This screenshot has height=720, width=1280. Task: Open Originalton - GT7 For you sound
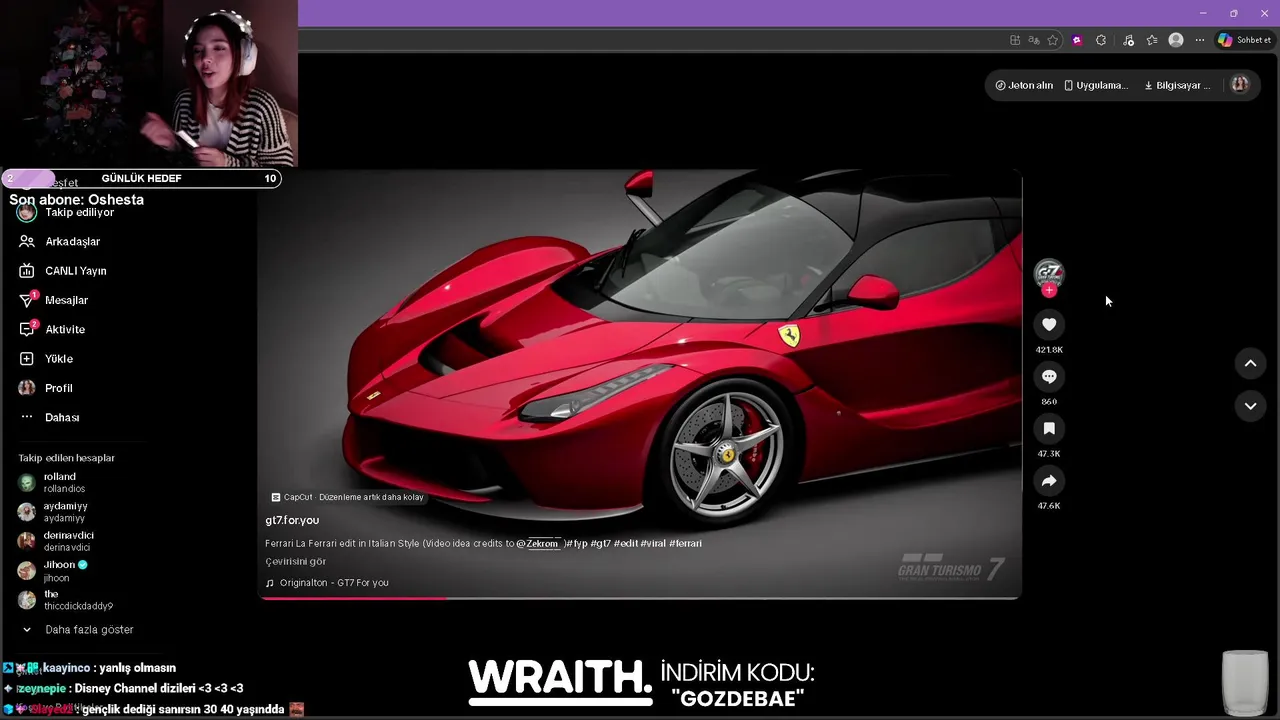(327, 582)
